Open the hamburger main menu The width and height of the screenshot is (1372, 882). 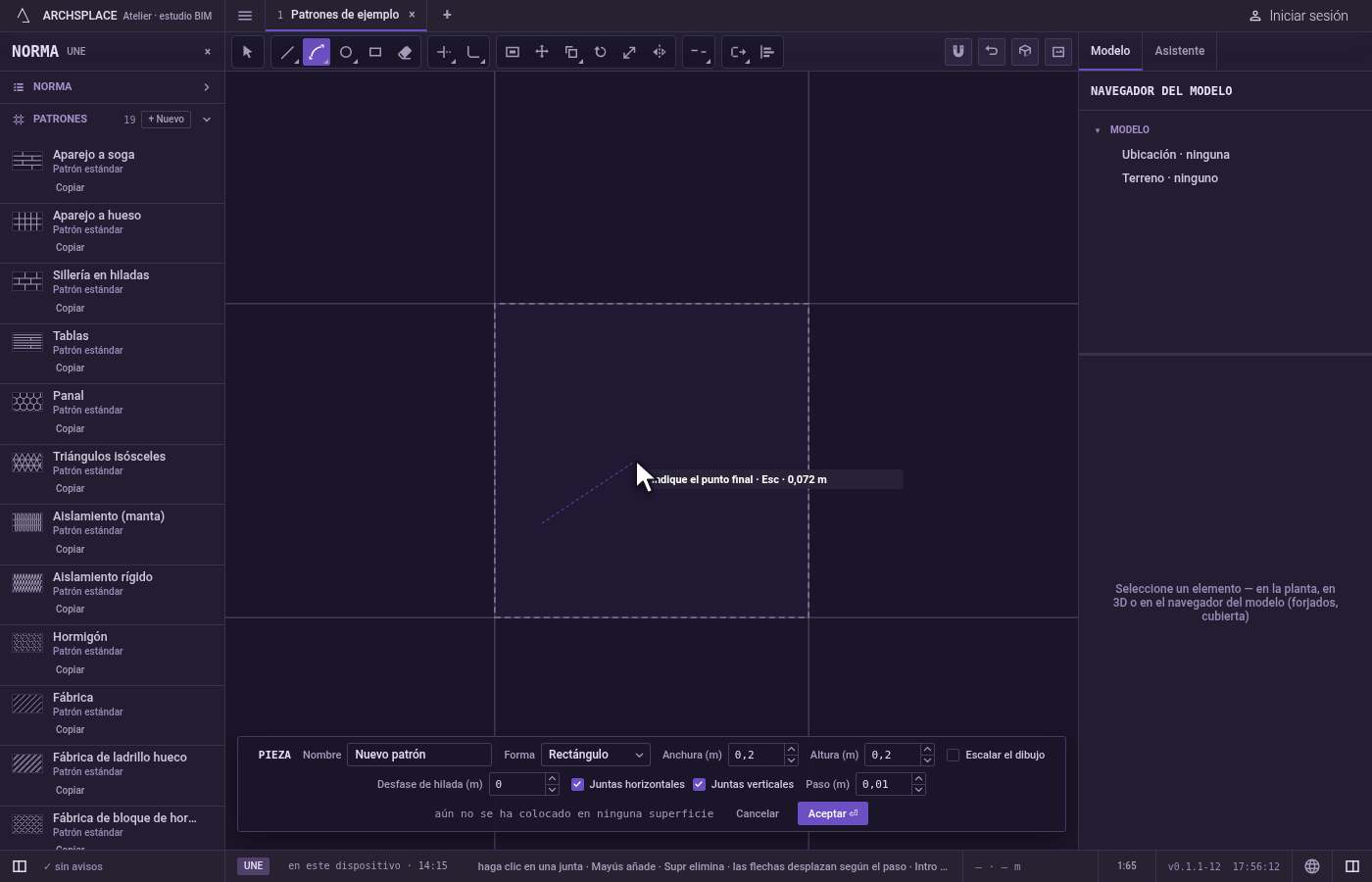point(245,16)
